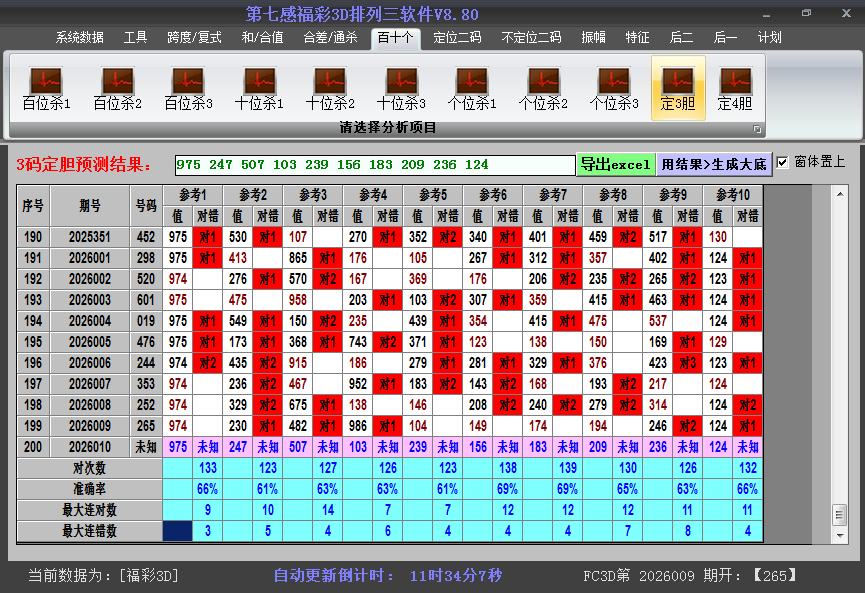Image resolution: width=865 pixels, height=593 pixels.
Task: Switch to the 定位二码 tab
Action: [456, 38]
